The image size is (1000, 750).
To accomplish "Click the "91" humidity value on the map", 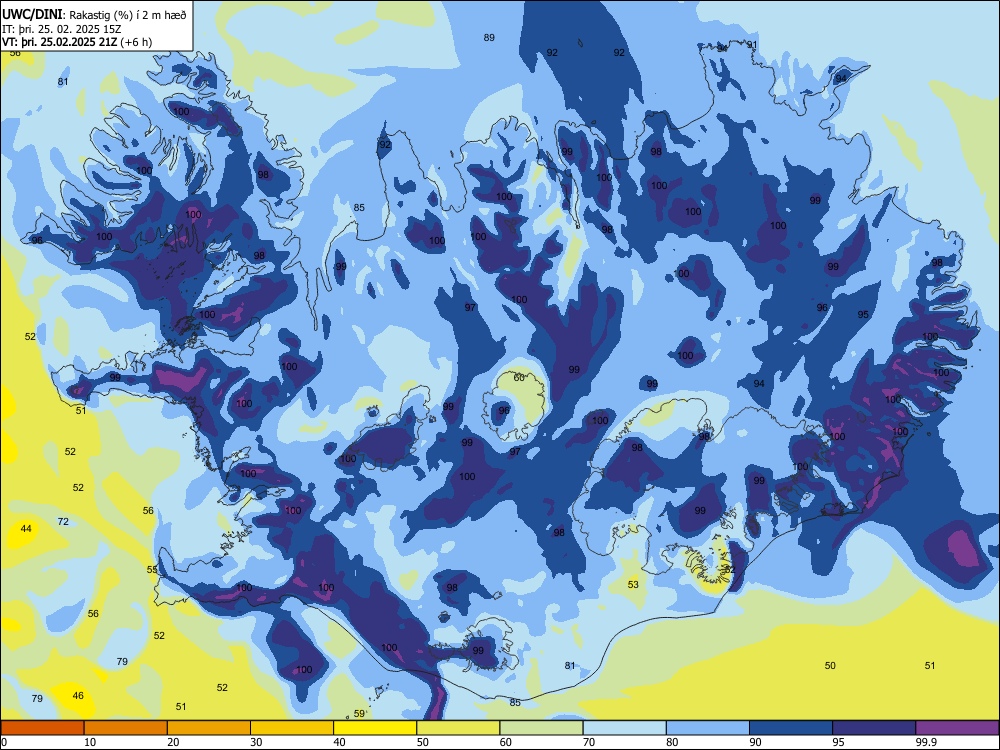I will tap(752, 45).
